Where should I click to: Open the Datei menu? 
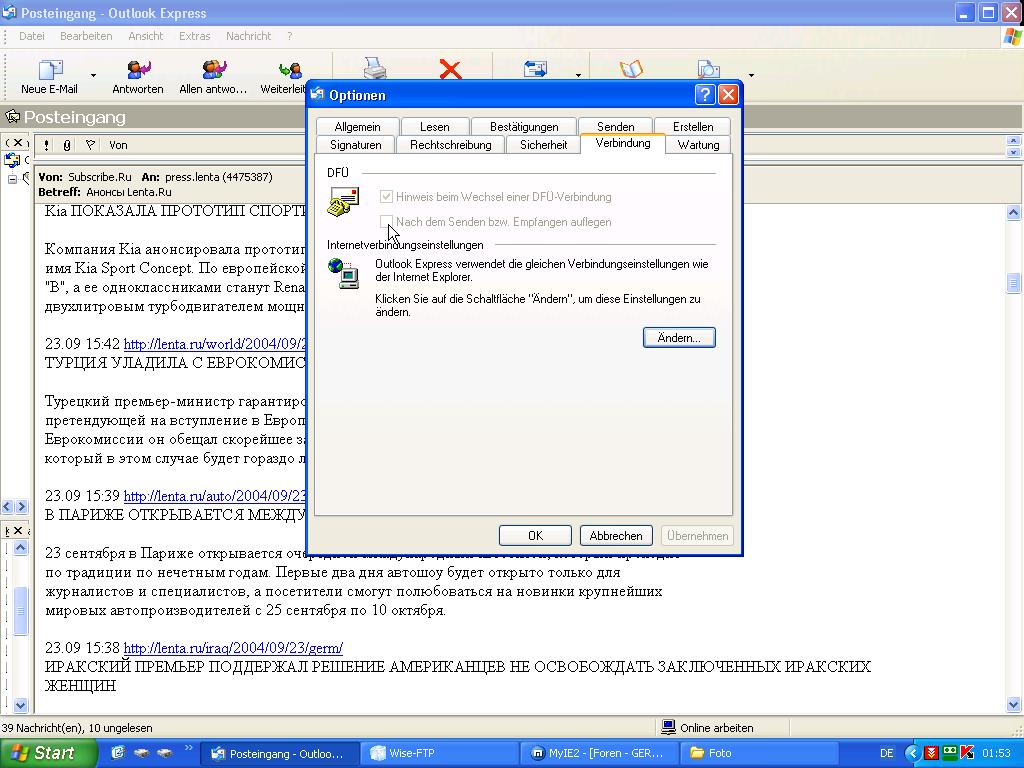coord(31,36)
